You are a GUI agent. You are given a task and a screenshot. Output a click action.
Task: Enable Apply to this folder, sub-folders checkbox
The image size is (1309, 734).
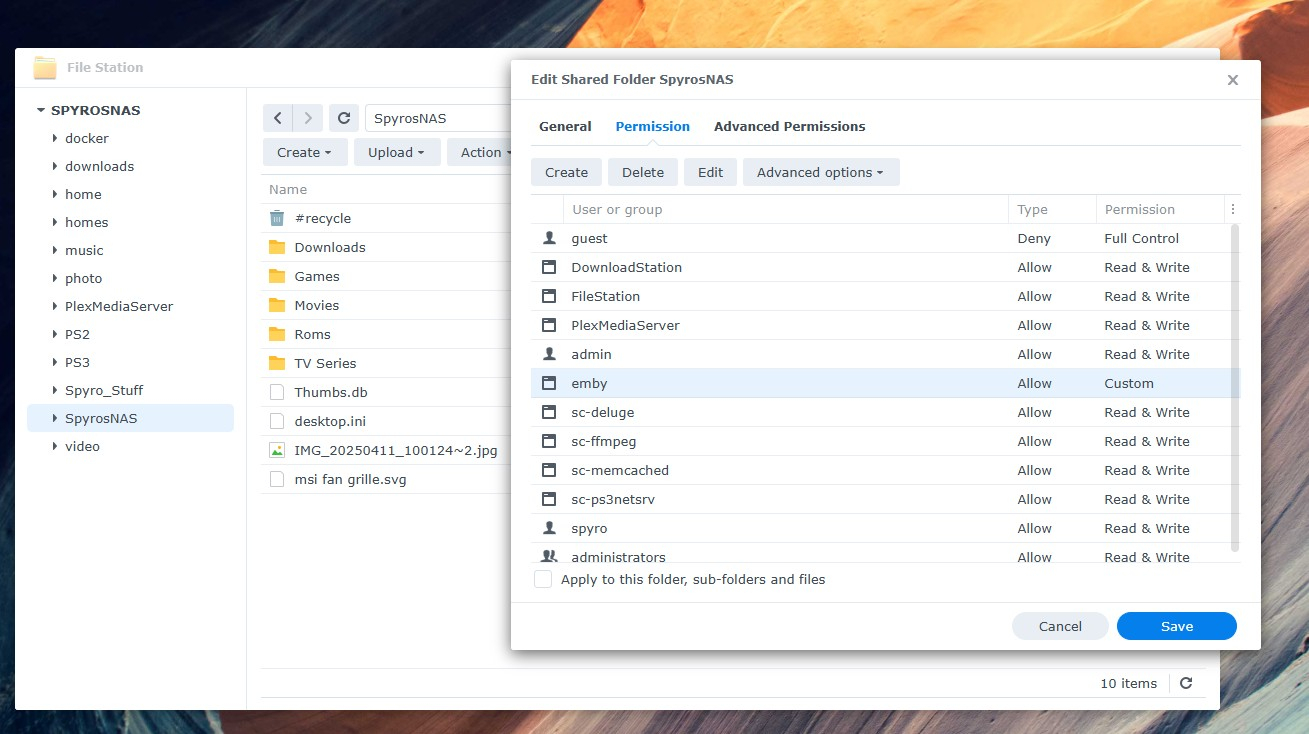pyautogui.click(x=543, y=579)
